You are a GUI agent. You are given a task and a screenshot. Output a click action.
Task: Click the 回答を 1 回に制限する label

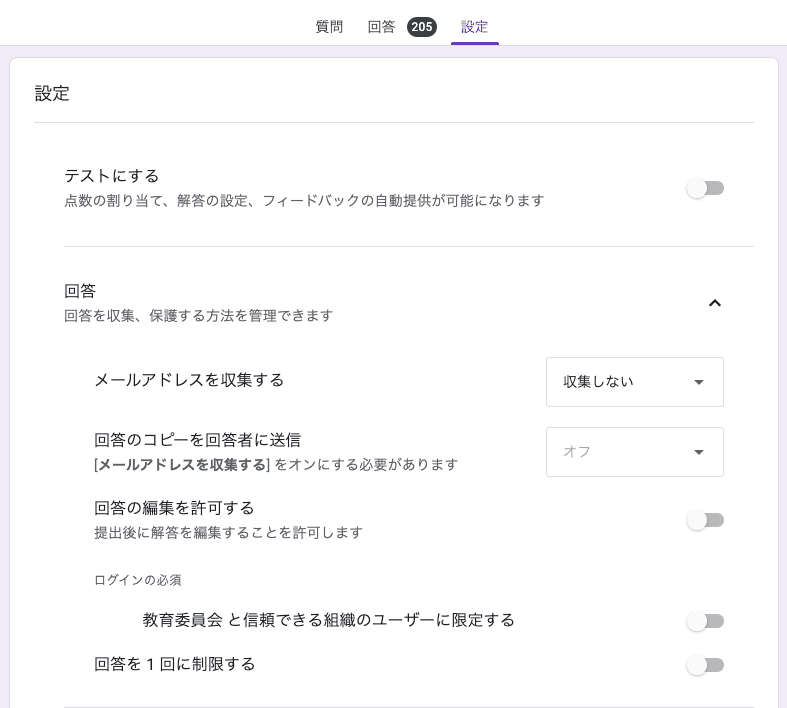pyautogui.click(x=175, y=664)
